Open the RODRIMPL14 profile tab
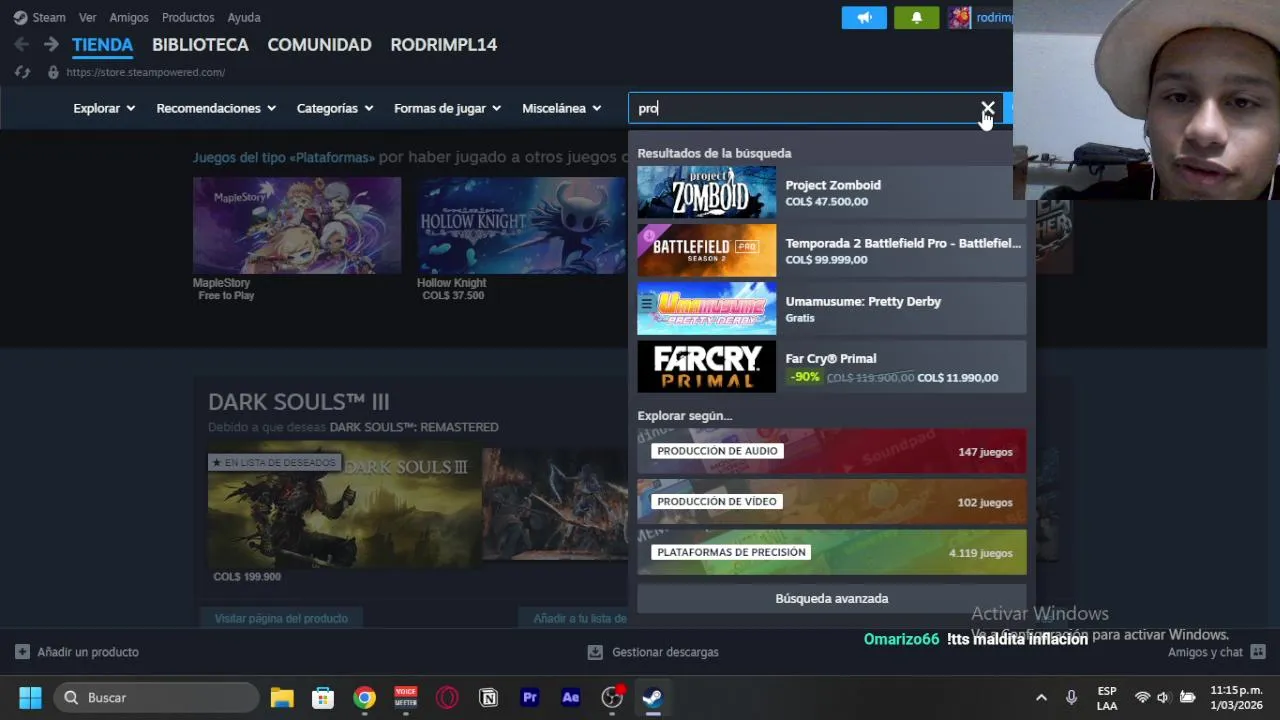This screenshot has width=1280, height=720. 443,45
